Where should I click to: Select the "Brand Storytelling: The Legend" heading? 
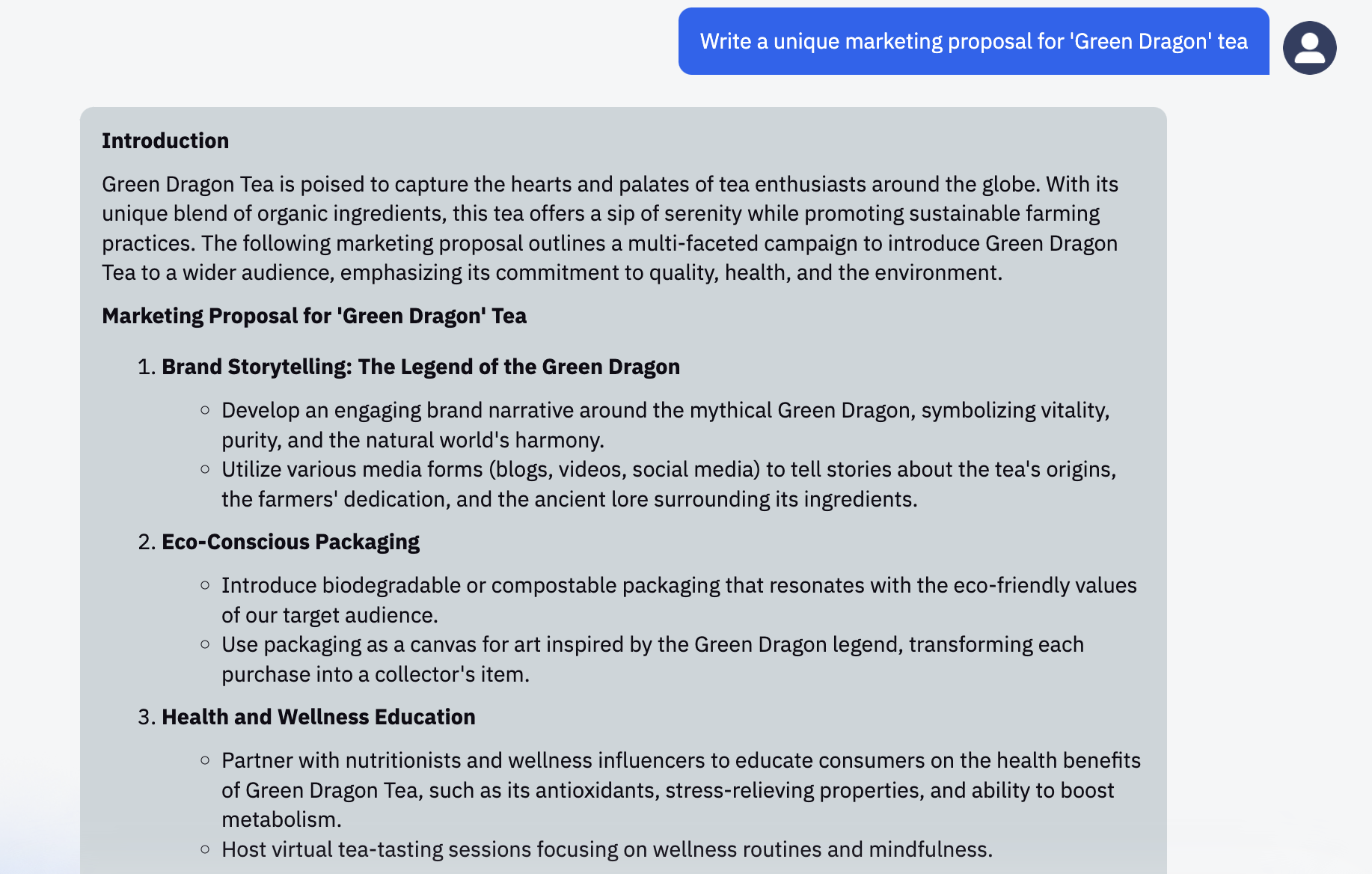point(420,367)
